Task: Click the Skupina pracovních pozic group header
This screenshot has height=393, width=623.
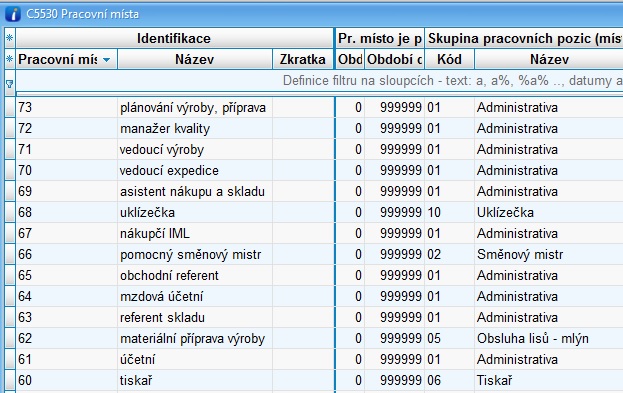Action: pyautogui.click(x=524, y=38)
